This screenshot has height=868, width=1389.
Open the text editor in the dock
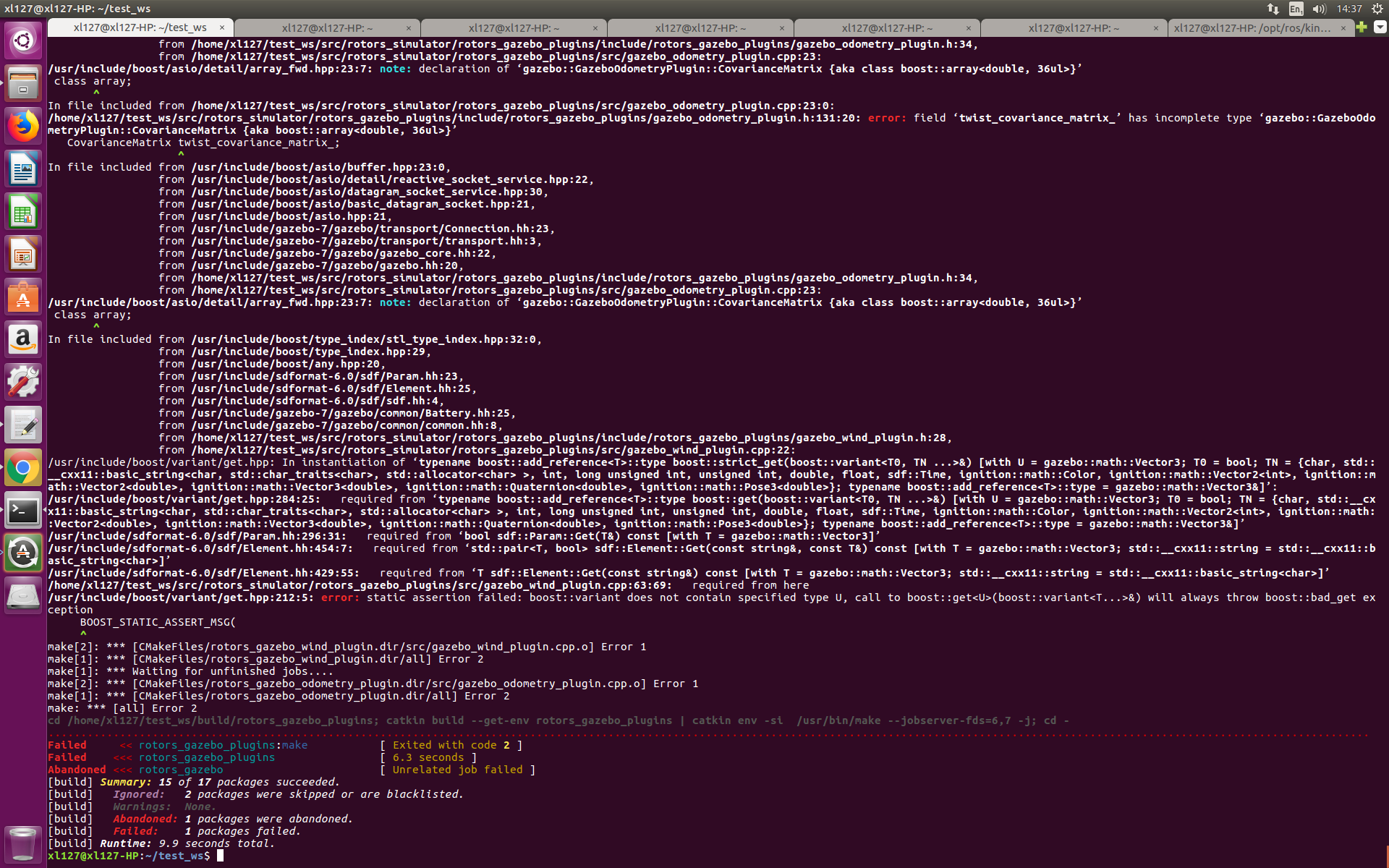click(23, 425)
